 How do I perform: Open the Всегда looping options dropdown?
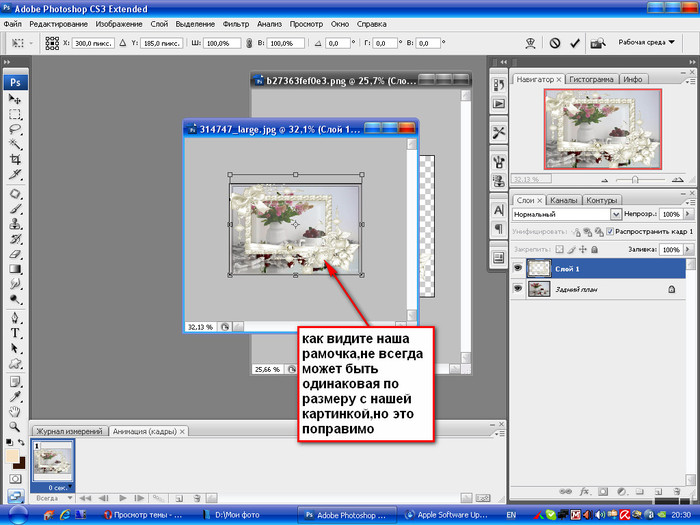tap(53, 498)
